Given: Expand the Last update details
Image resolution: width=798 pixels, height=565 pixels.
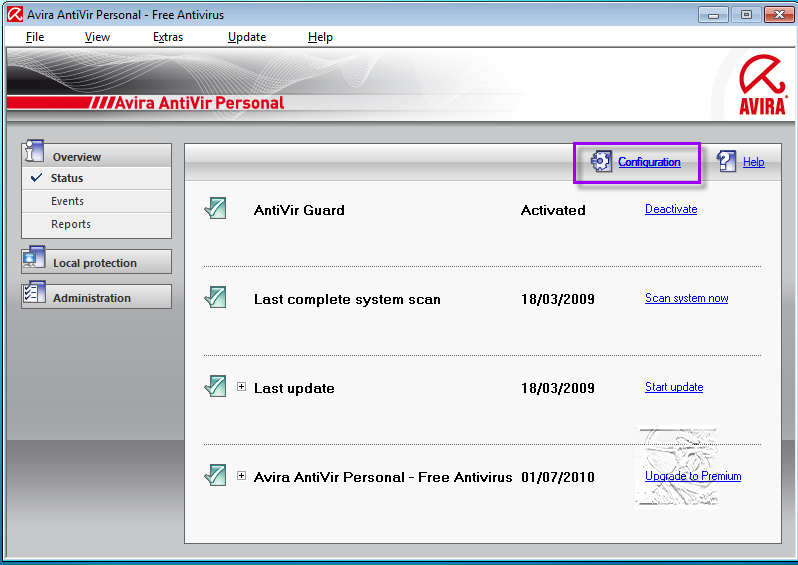Looking at the screenshot, I should (241, 387).
